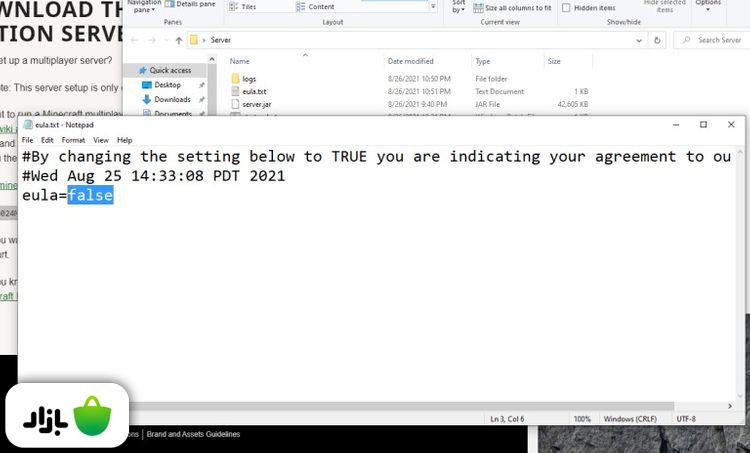
Task: Click the Refresh button beside address bar
Action: coord(657,40)
